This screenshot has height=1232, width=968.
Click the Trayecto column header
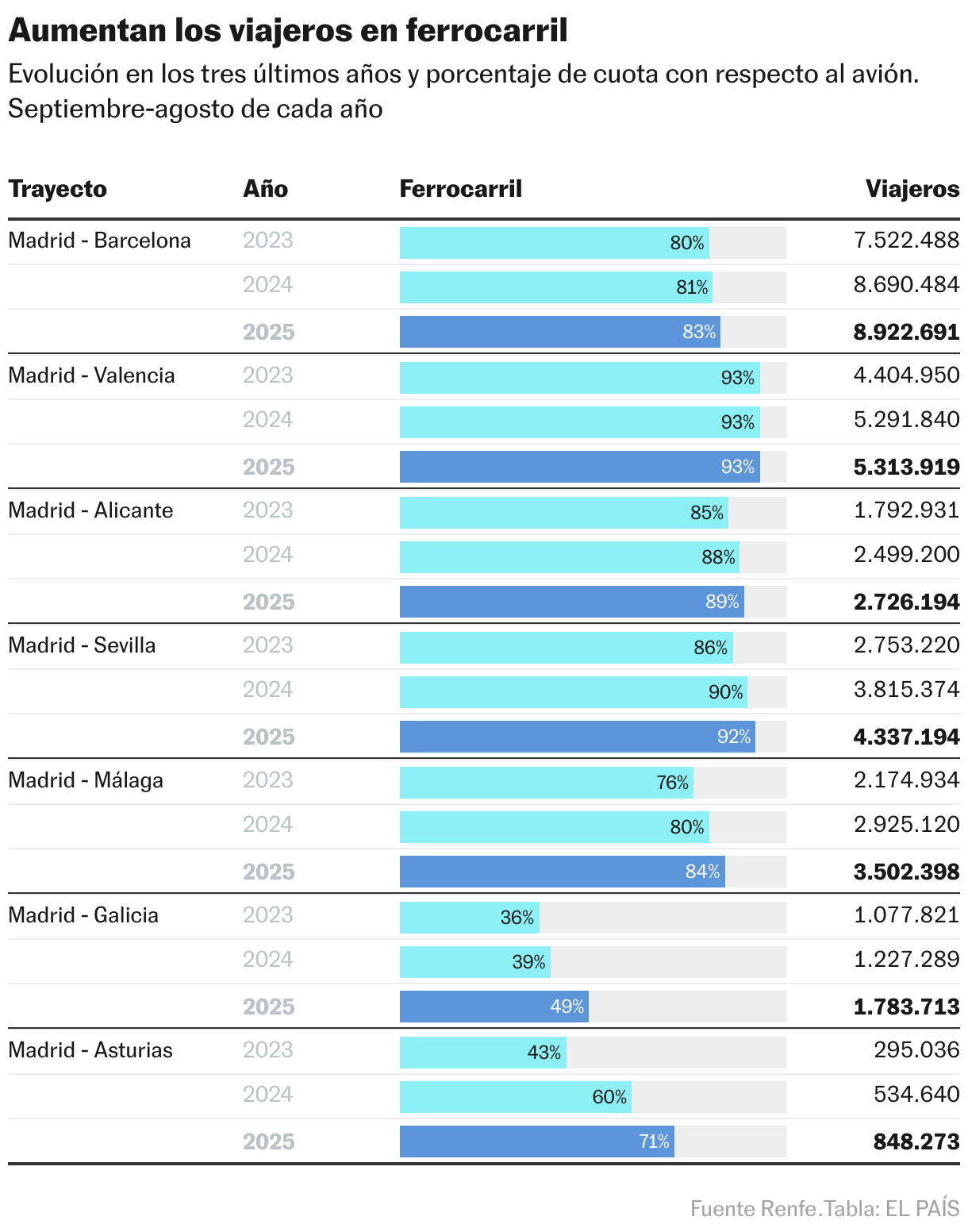point(57,189)
